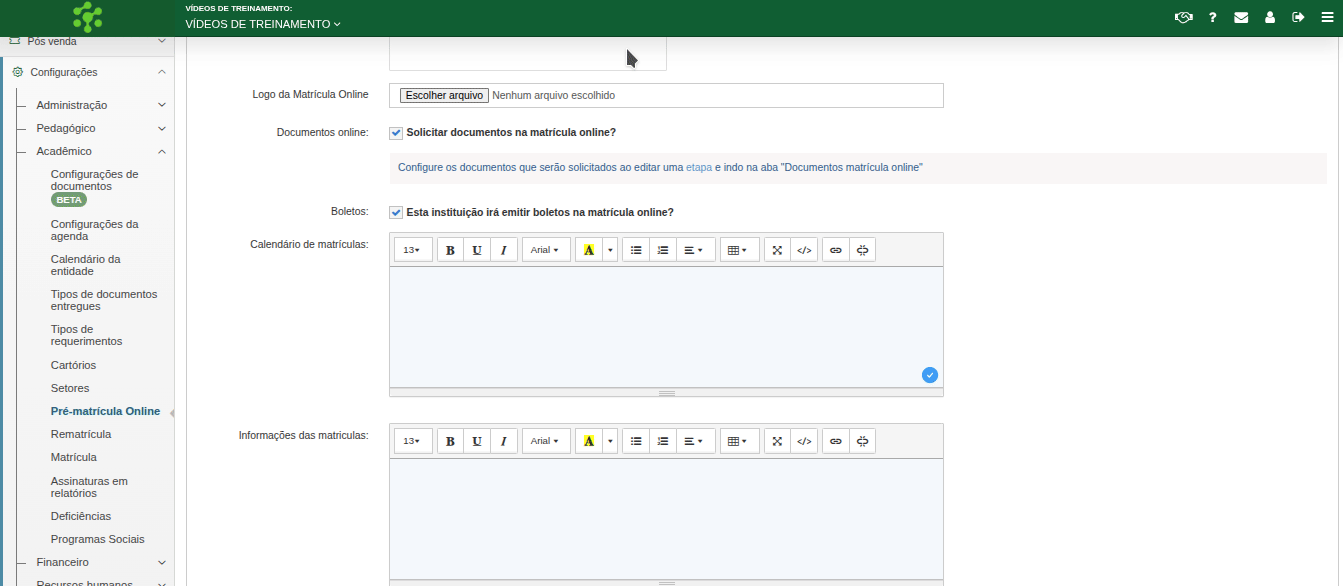Open Rematrícula in the sidebar
The width and height of the screenshot is (1343, 586).
tap(81, 434)
